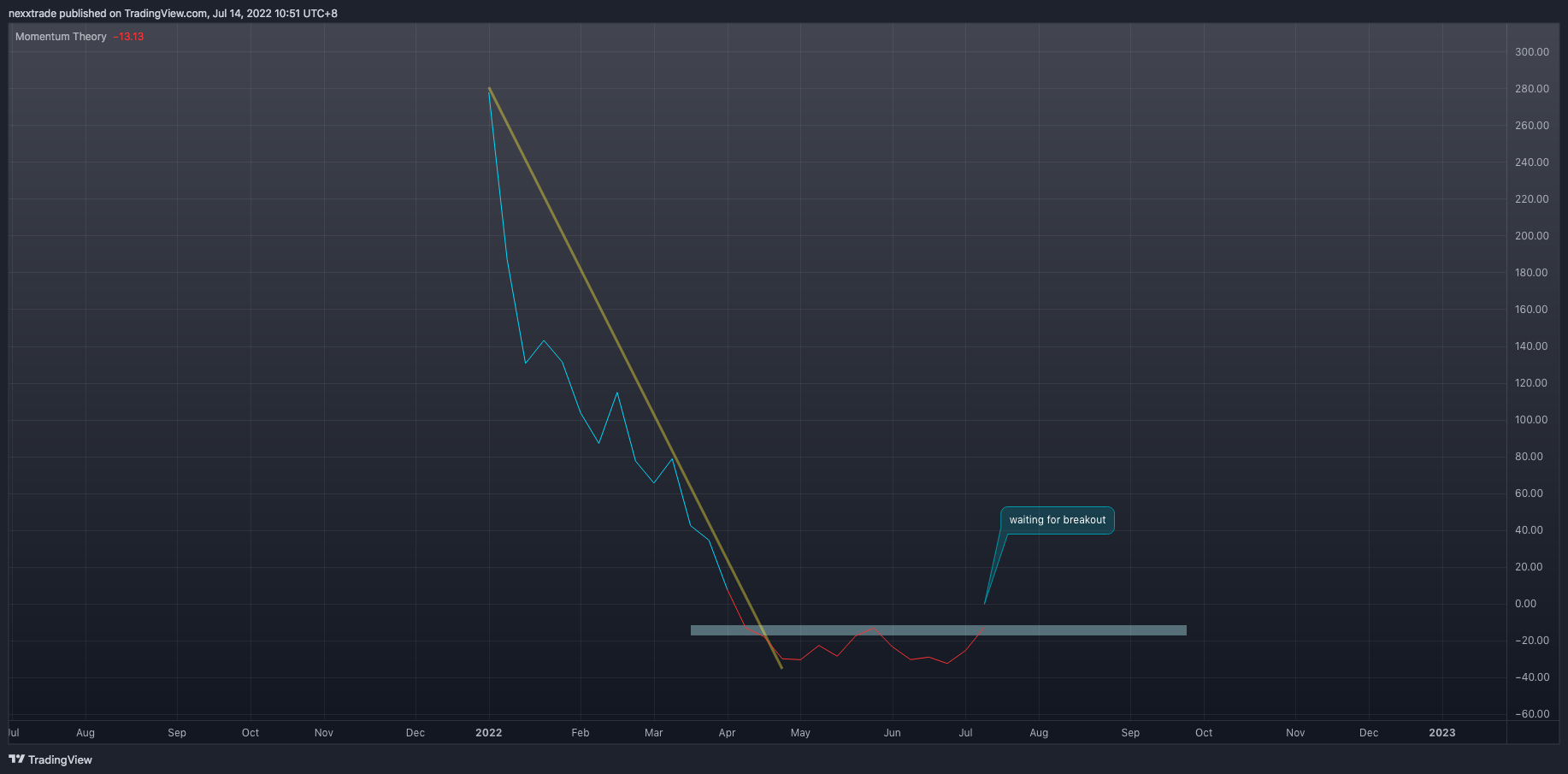
Task: Click the Mar label on time axis
Action: click(x=654, y=733)
